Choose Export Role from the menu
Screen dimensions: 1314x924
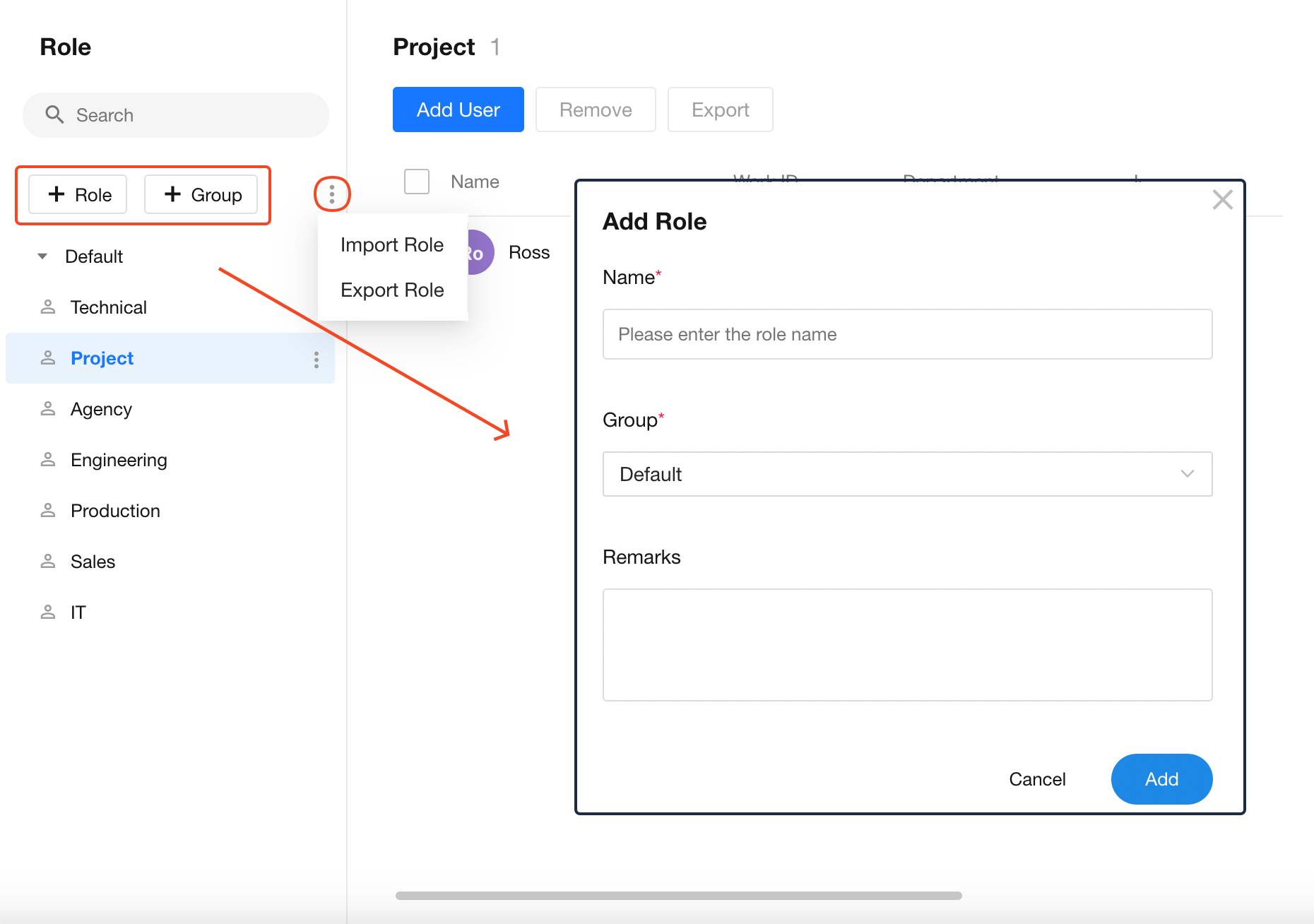(392, 290)
